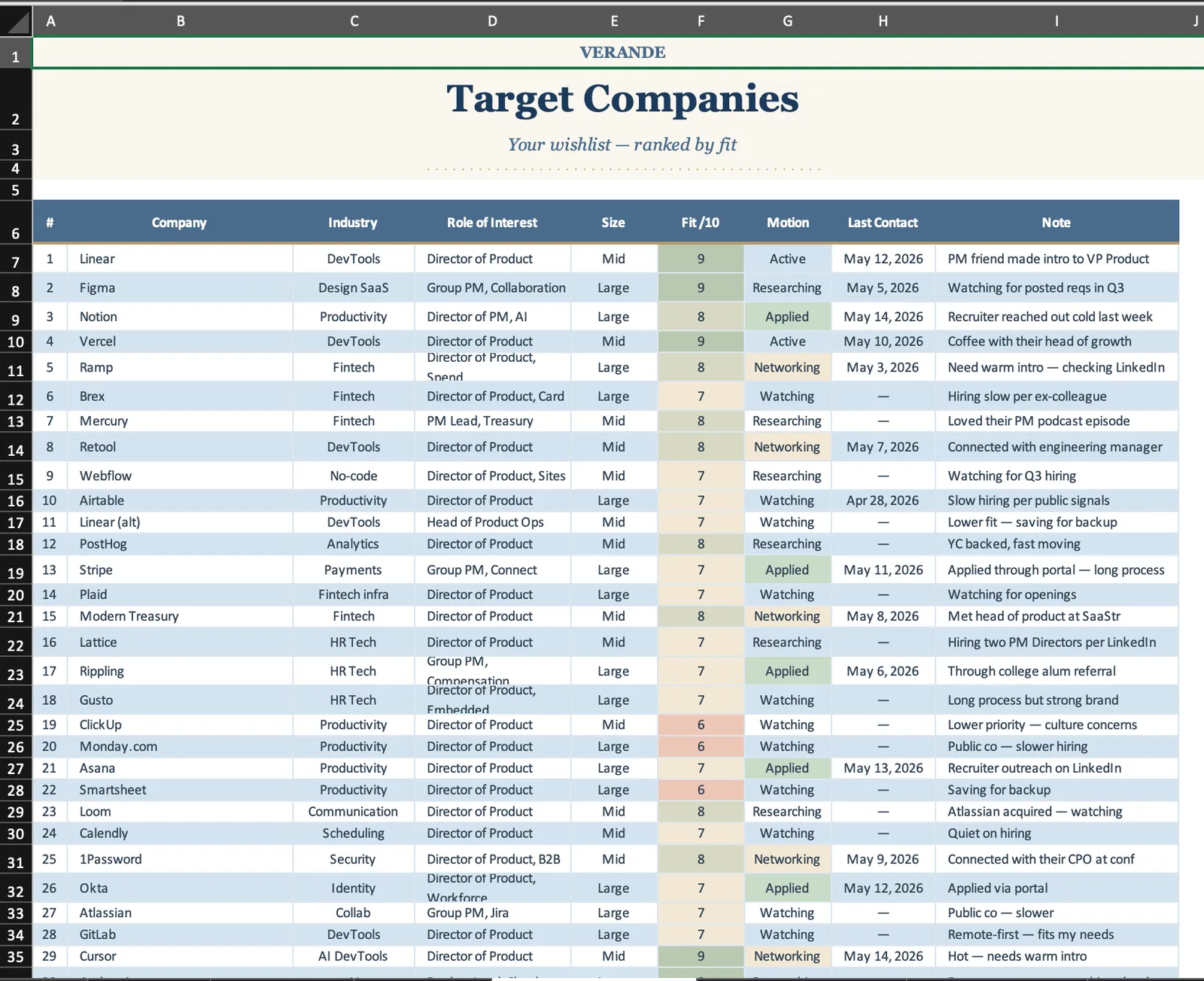Click the 'No-code' industry cell
Screen dimensions: 1204x981
[x=353, y=475]
